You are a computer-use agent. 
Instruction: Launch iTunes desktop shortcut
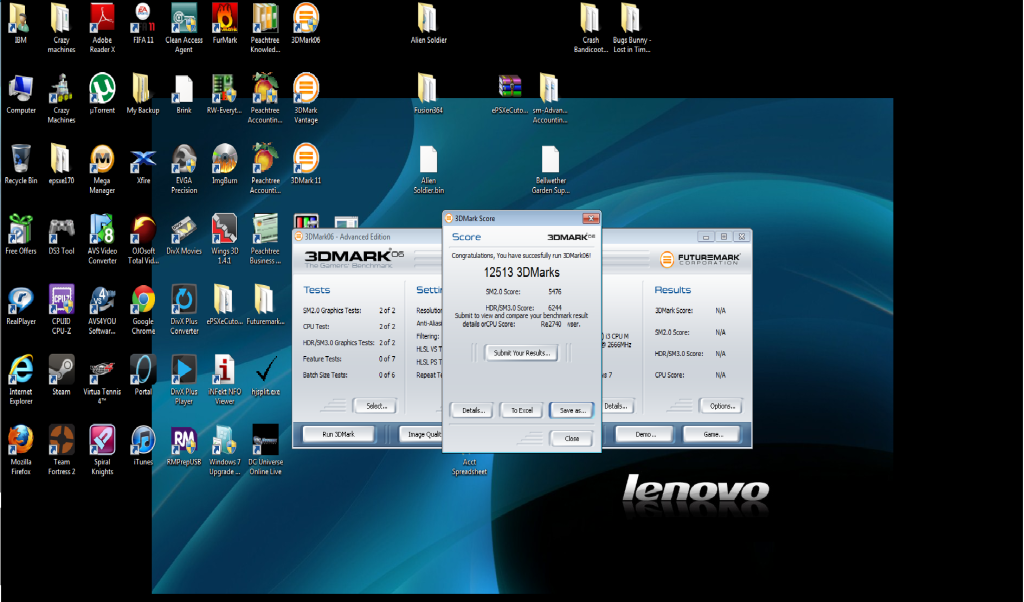(x=143, y=445)
